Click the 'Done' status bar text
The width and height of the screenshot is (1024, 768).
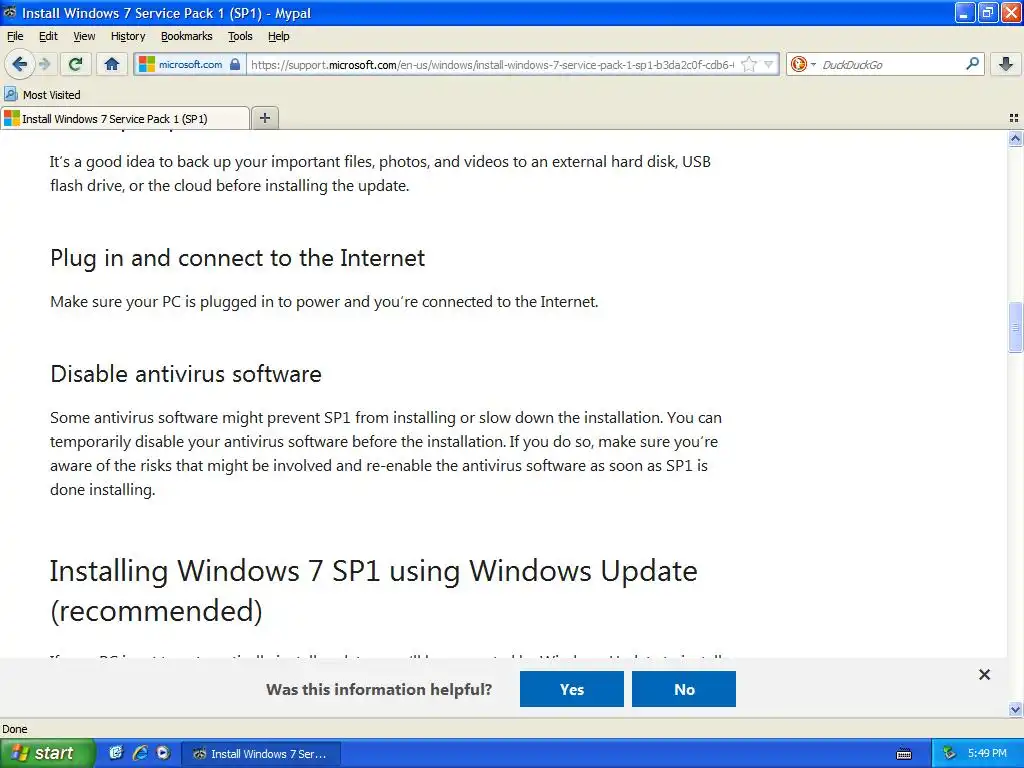coord(14,729)
